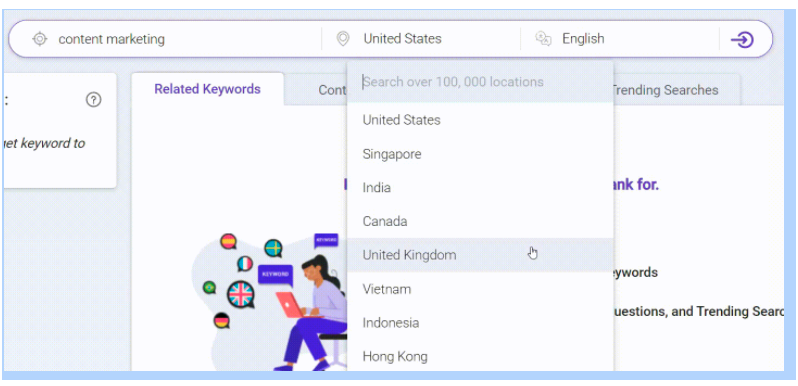This screenshot has width=798, height=386.
Task: Click the location pin icon
Action: pos(344,39)
